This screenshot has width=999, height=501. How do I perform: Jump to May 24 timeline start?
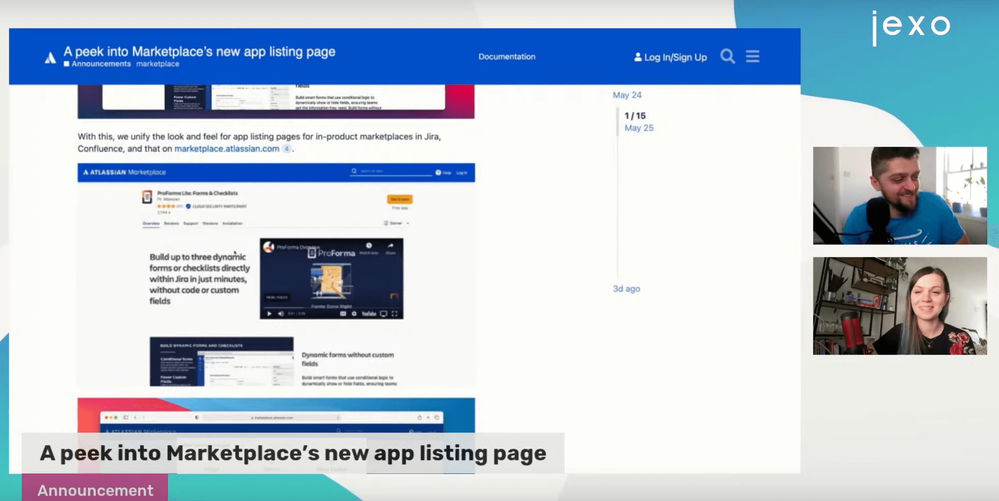click(x=627, y=95)
